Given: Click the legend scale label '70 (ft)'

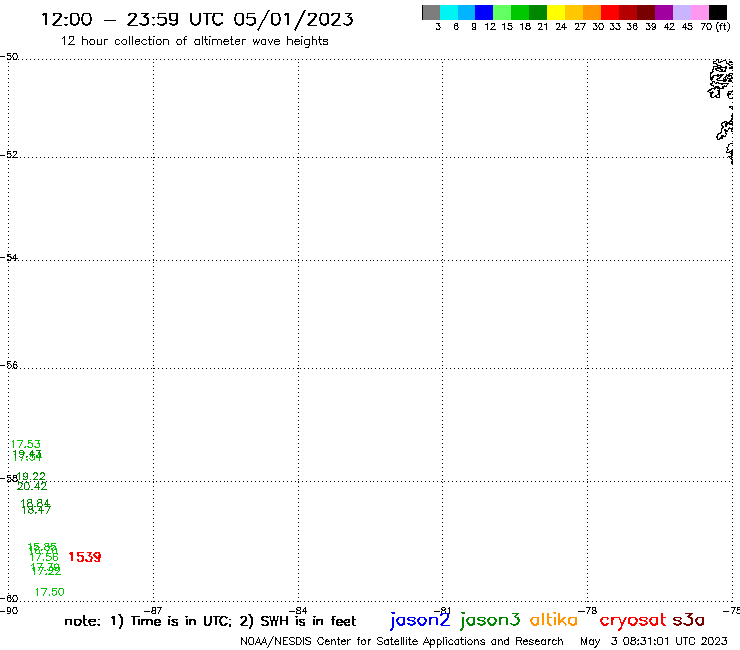Looking at the screenshot, I should pos(715,26).
